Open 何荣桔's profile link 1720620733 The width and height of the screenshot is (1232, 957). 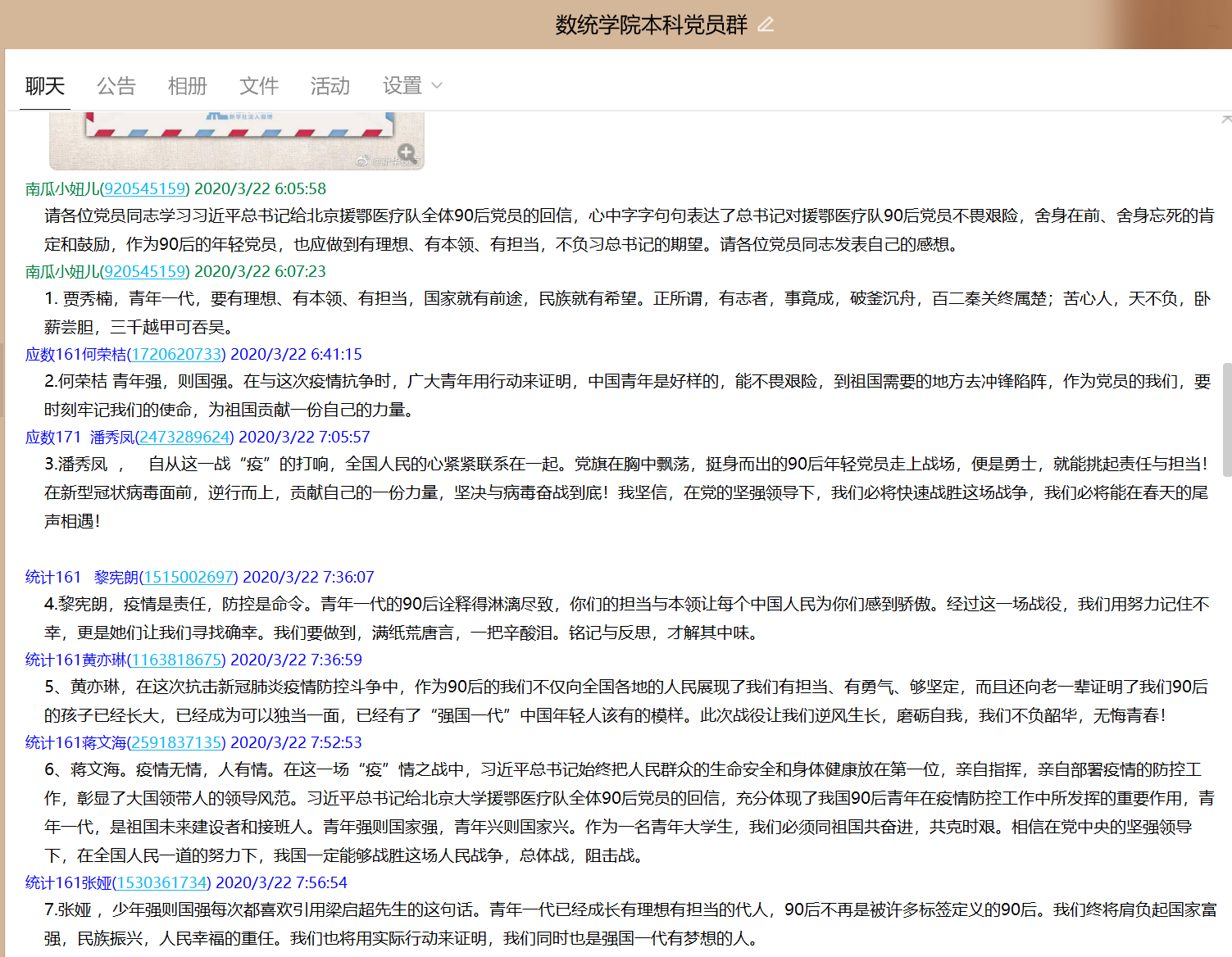point(176,355)
